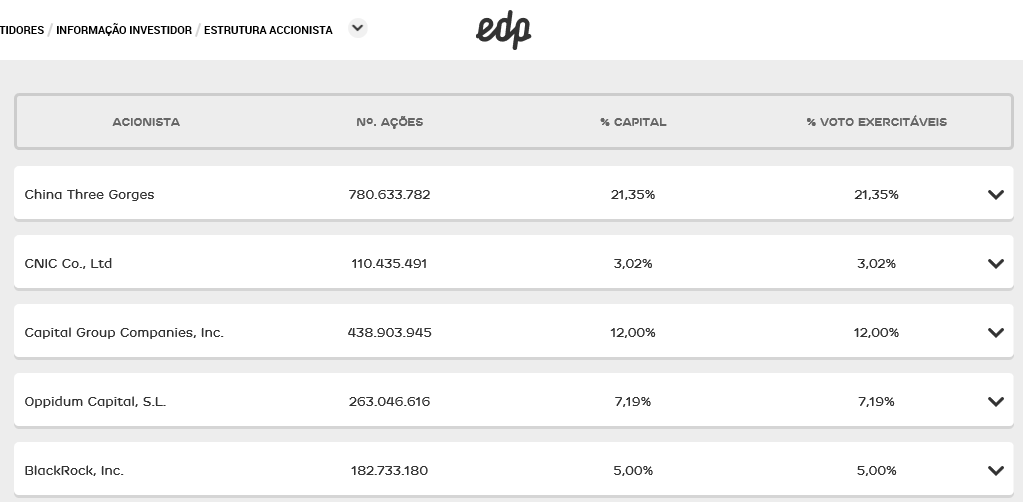Select the China Three Gorges shareholder name
This screenshot has height=502, width=1023.
pyautogui.click(x=90, y=195)
